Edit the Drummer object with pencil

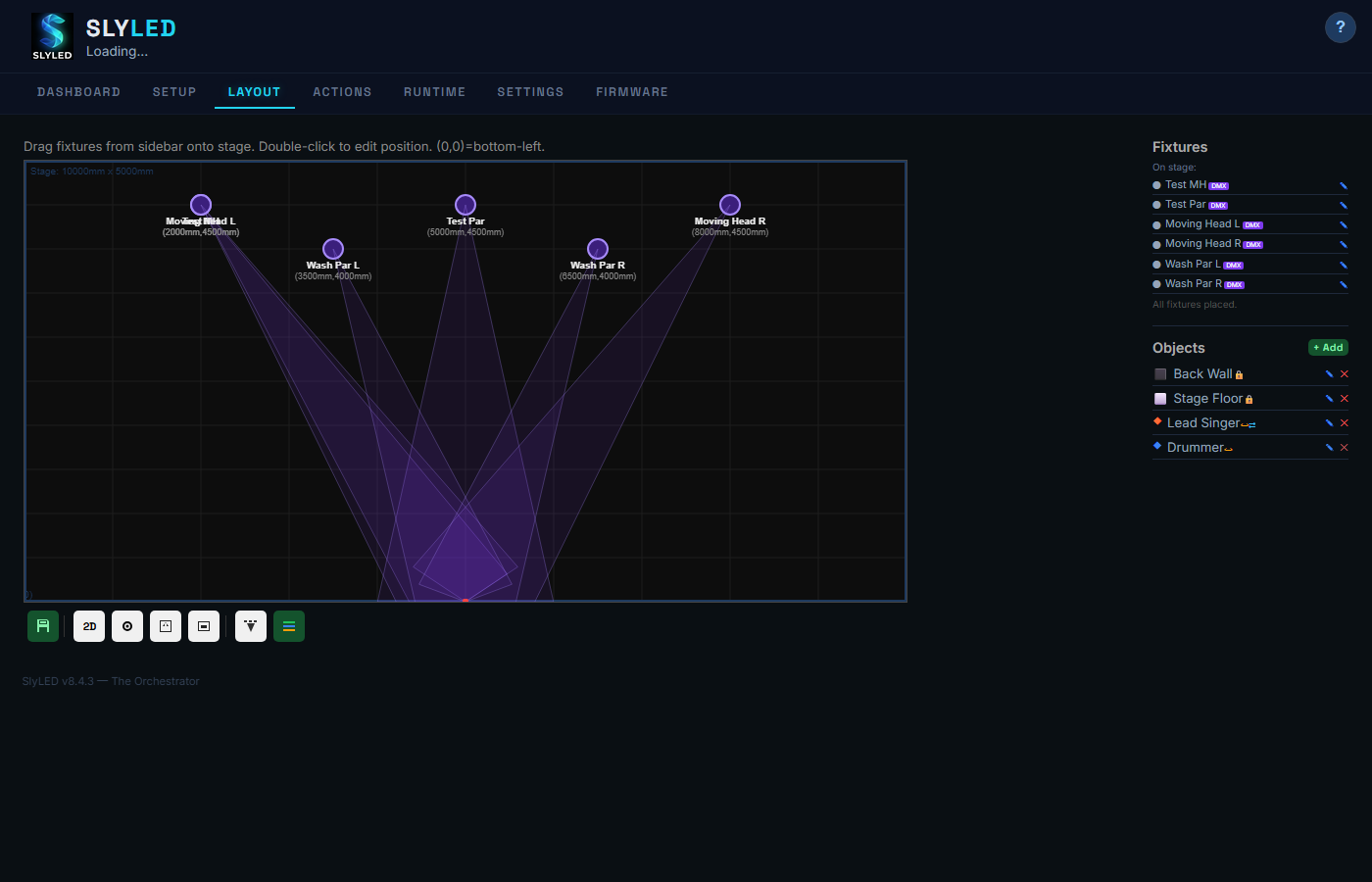pos(1329,448)
